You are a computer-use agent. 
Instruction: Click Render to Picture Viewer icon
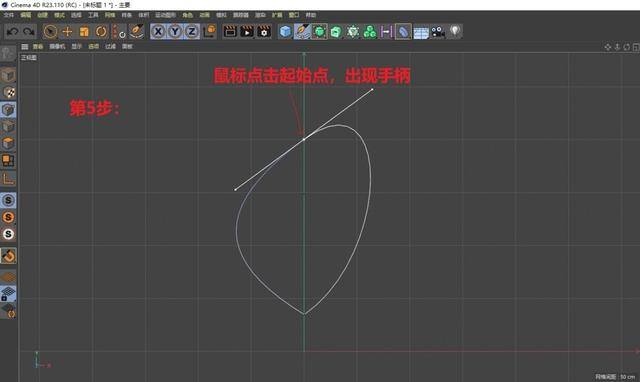click(x=247, y=31)
